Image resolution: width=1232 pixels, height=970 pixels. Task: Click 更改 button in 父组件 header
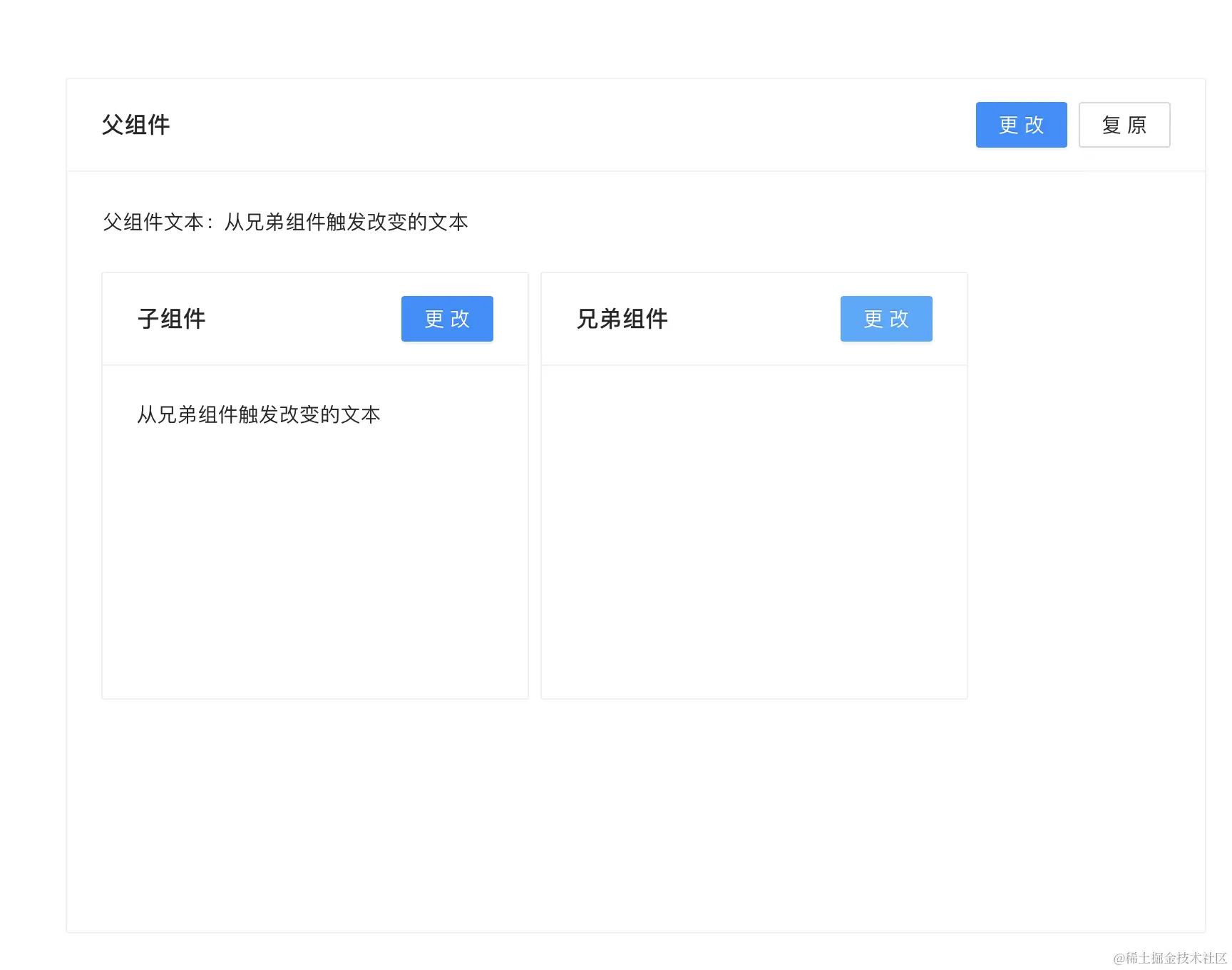1021,125
